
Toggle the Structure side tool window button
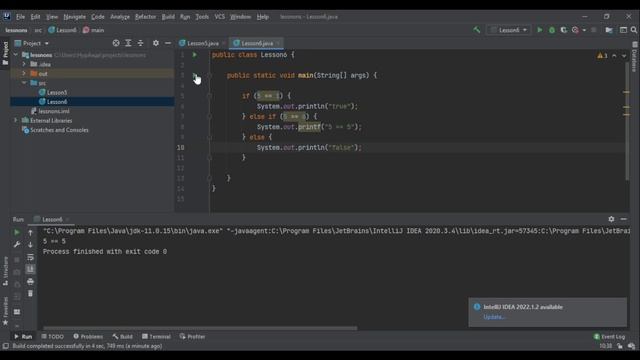pyautogui.click(x=5, y=271)
